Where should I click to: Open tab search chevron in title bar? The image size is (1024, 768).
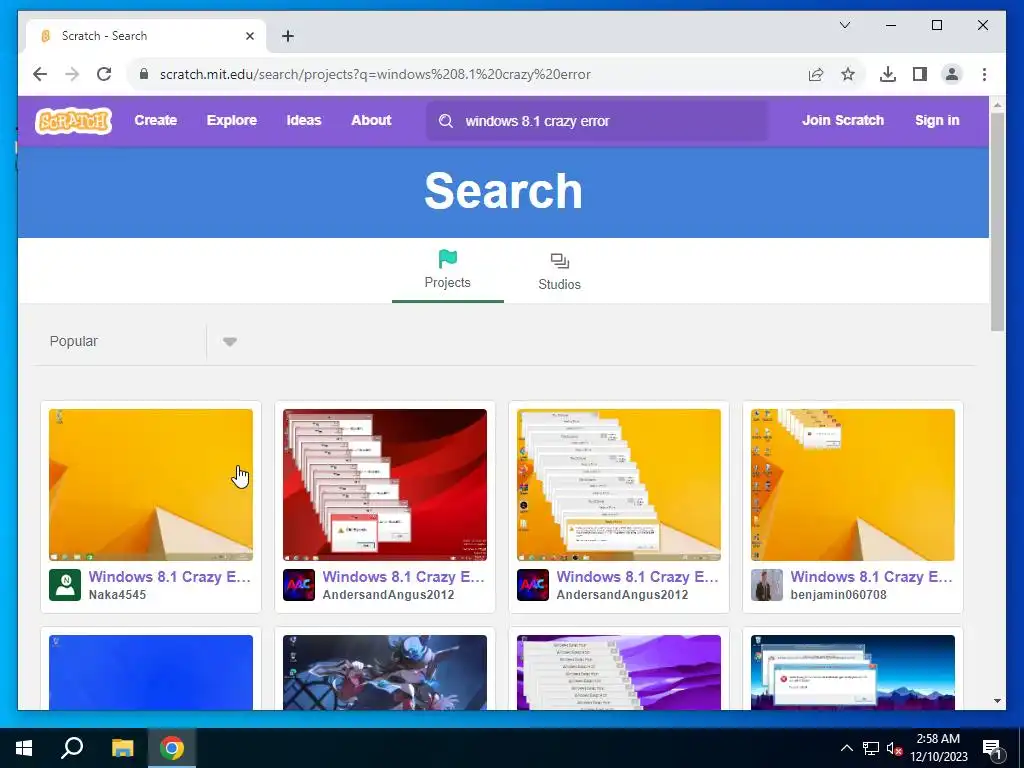[x=844, y=25]
